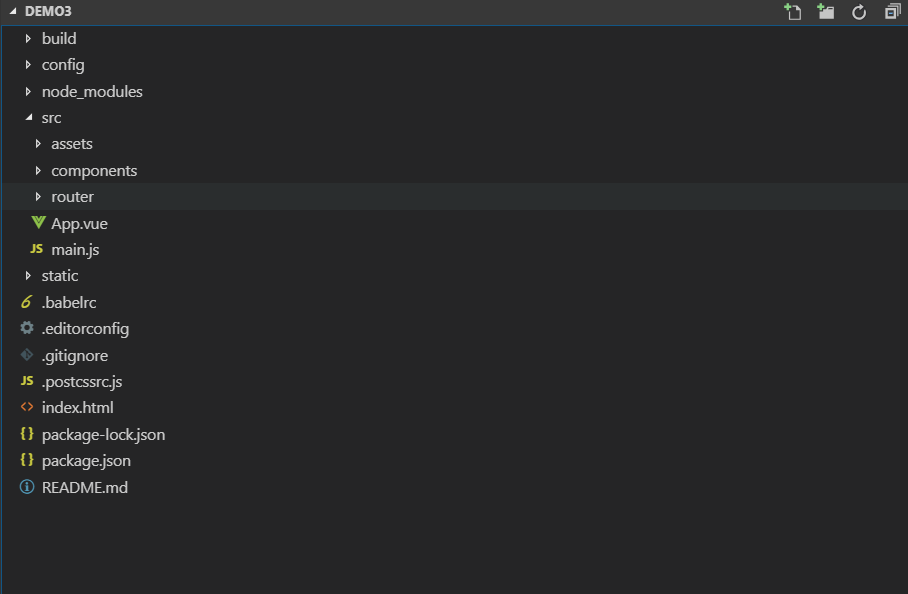Open the build folder
Image resolution: width=908 pixels, height=594 pixels.
[58, 38]
